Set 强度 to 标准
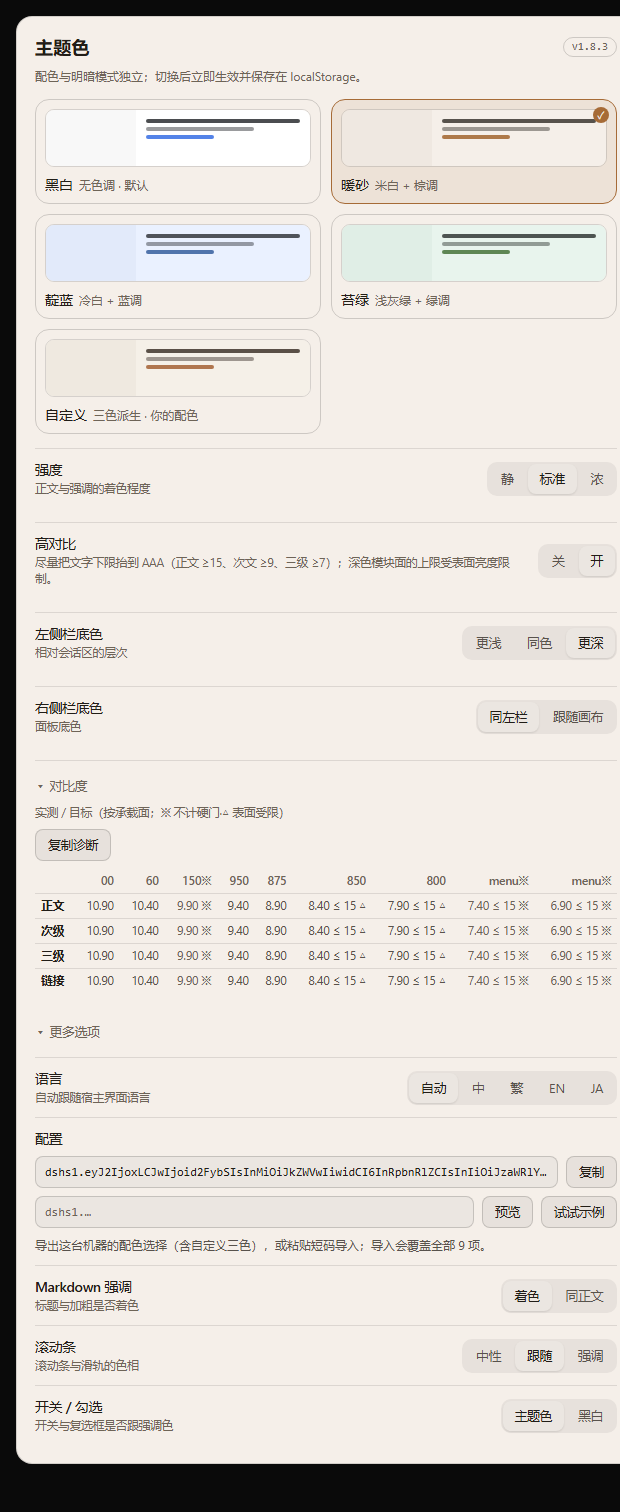 [x=553, y=479]
